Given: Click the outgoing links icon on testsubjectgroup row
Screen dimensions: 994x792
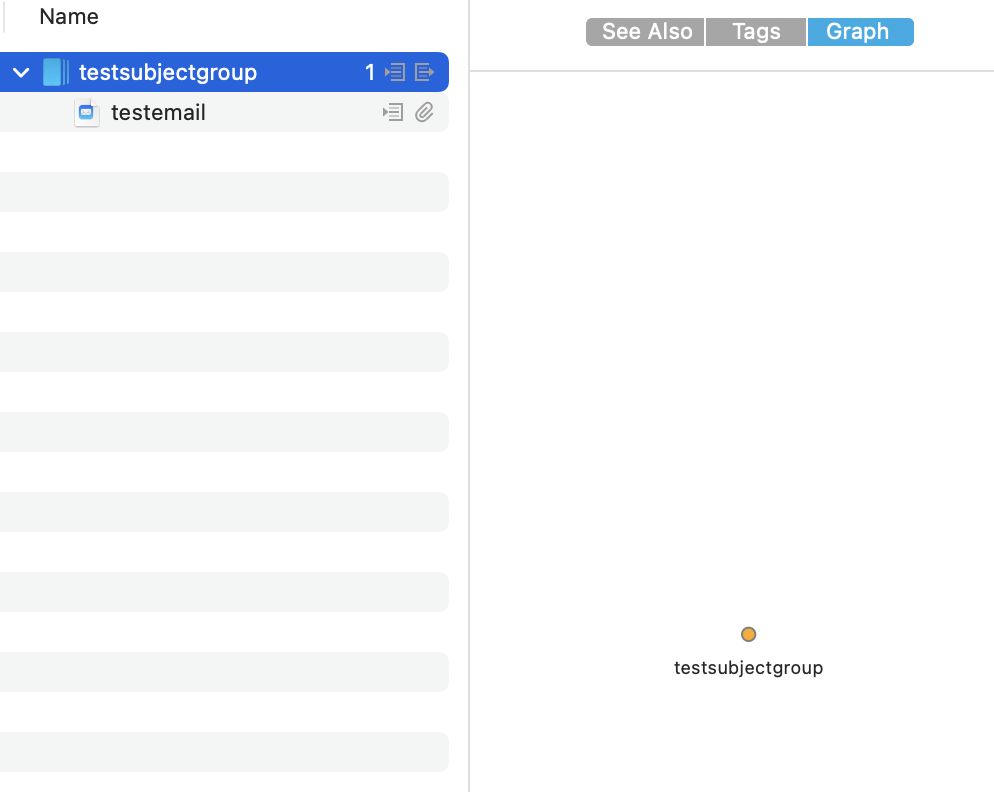Looking at the screenshot, I should pyautogui.click(x=424, y=72).
